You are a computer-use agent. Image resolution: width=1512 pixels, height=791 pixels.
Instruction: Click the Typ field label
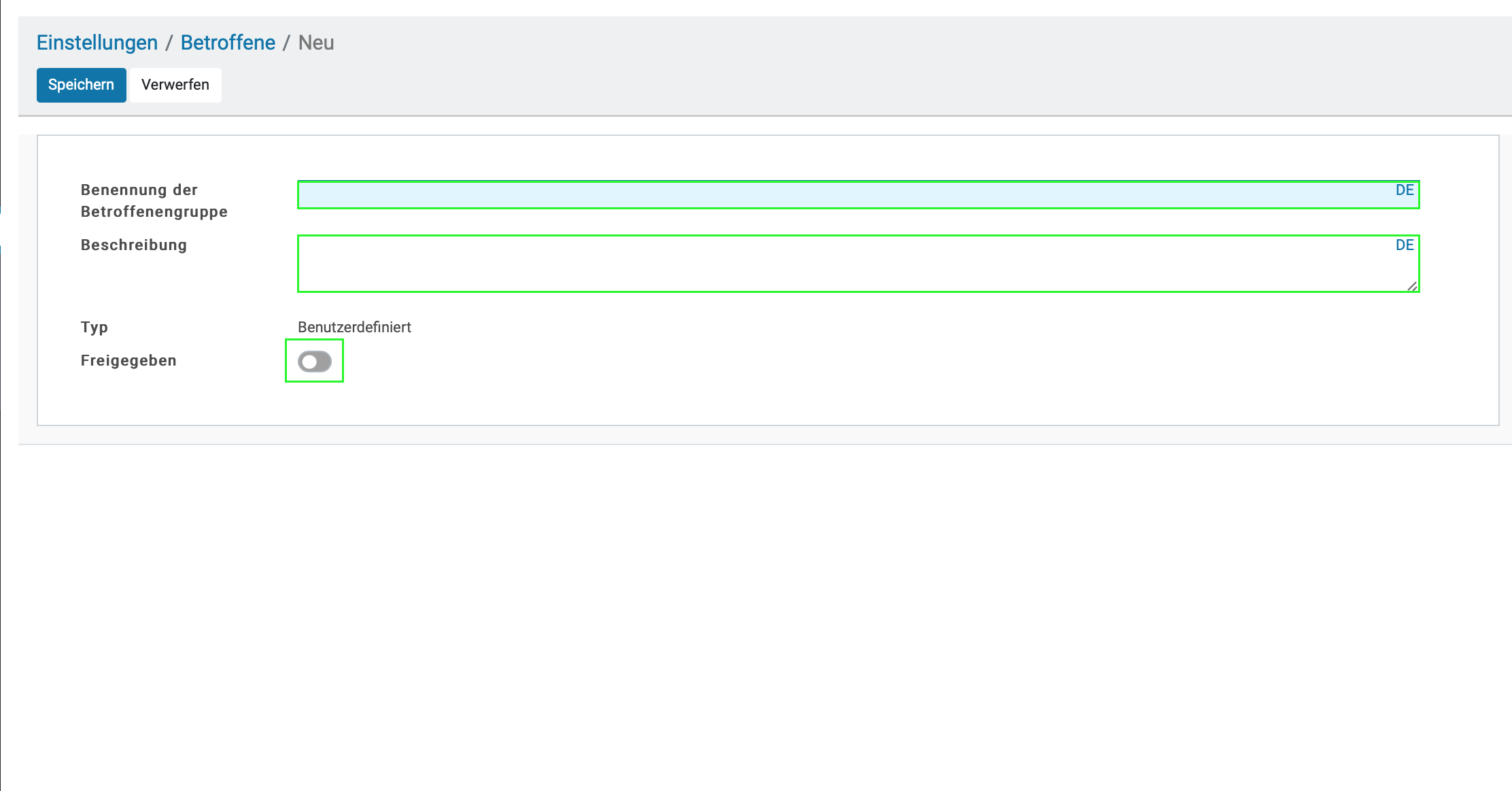coord(94,328)
